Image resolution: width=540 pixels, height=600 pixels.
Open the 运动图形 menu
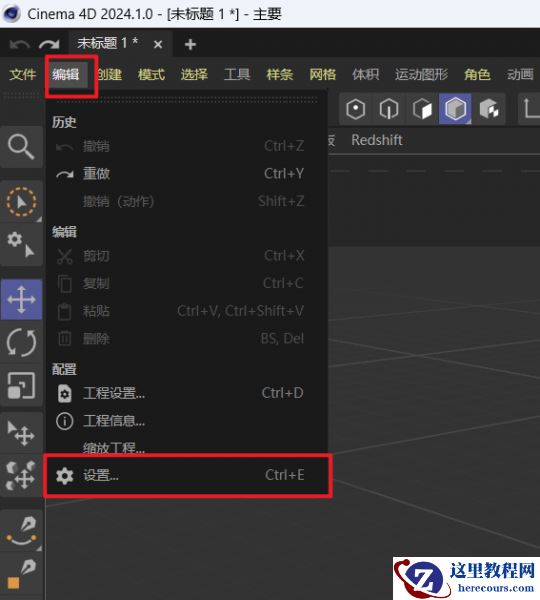(421, 74)
